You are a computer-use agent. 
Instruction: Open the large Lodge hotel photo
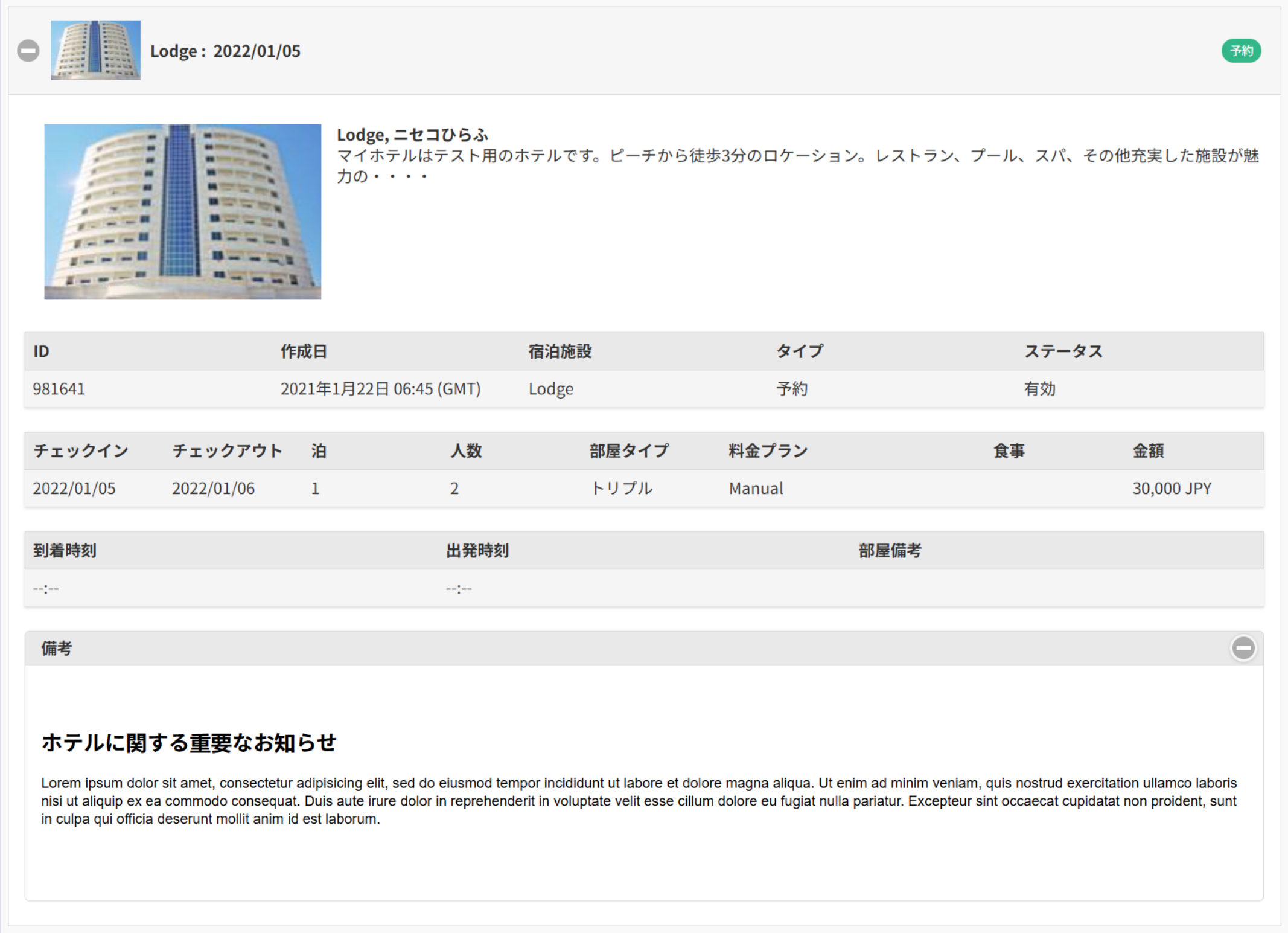click(182, 211)
